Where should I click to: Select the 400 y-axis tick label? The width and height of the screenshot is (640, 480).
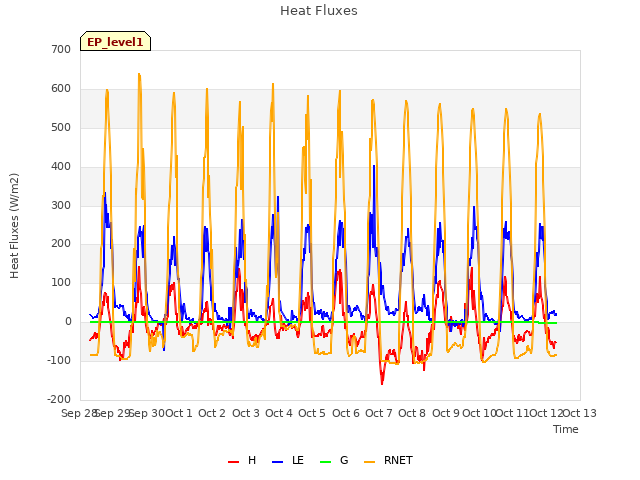tap(61, 166)
